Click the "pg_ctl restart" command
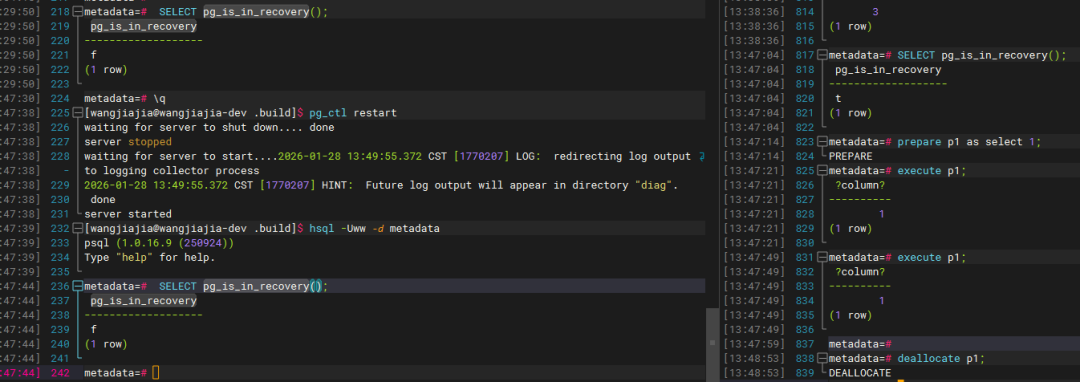The height and width of the screenshot is (382, 1080). click(353, 113)
